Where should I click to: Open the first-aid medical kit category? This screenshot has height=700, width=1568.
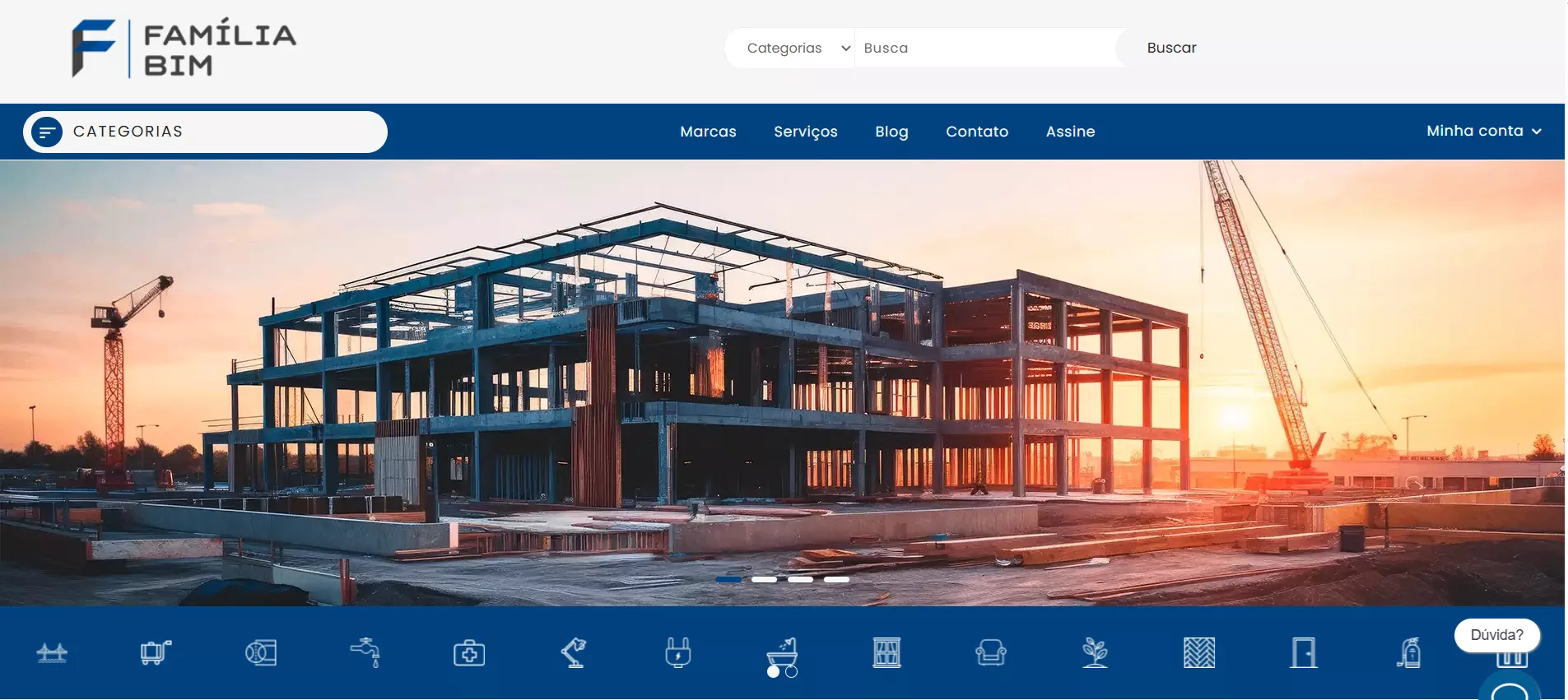(x=469, y=653)
